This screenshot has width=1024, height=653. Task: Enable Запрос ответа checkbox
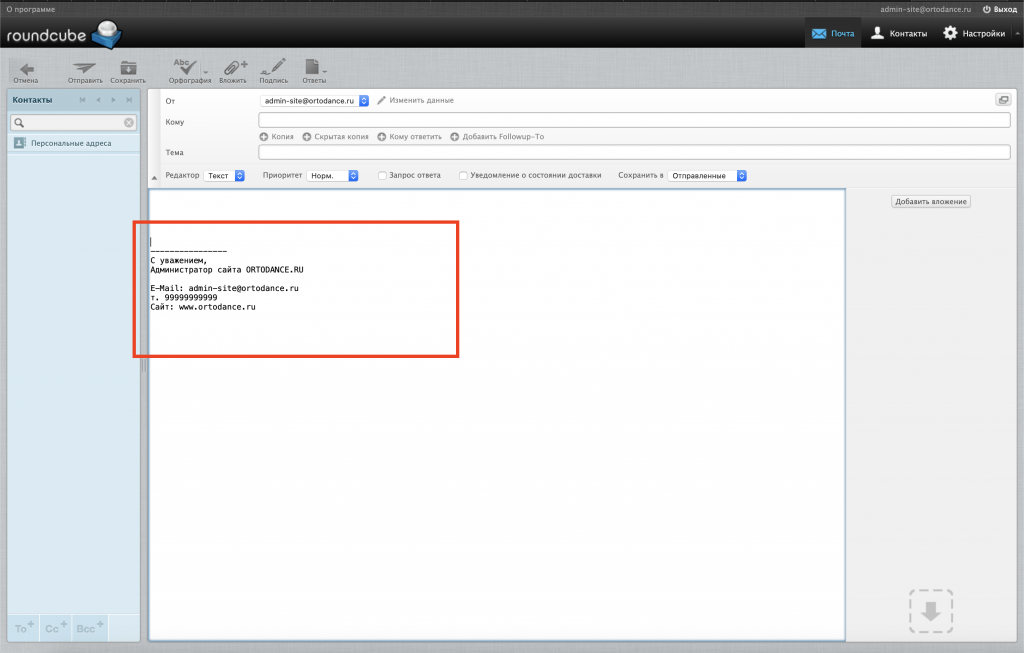click(x=382, y=176)
